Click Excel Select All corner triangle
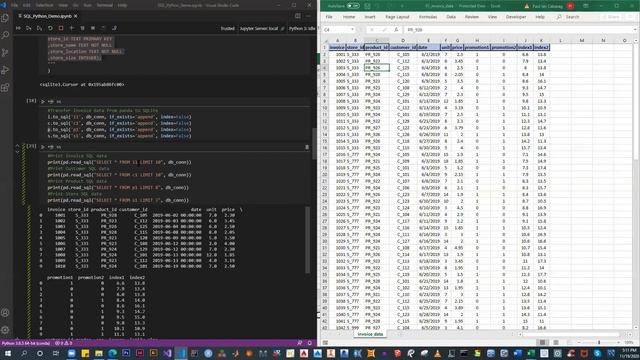The image size is (640, 360). [x=325, y=40]
